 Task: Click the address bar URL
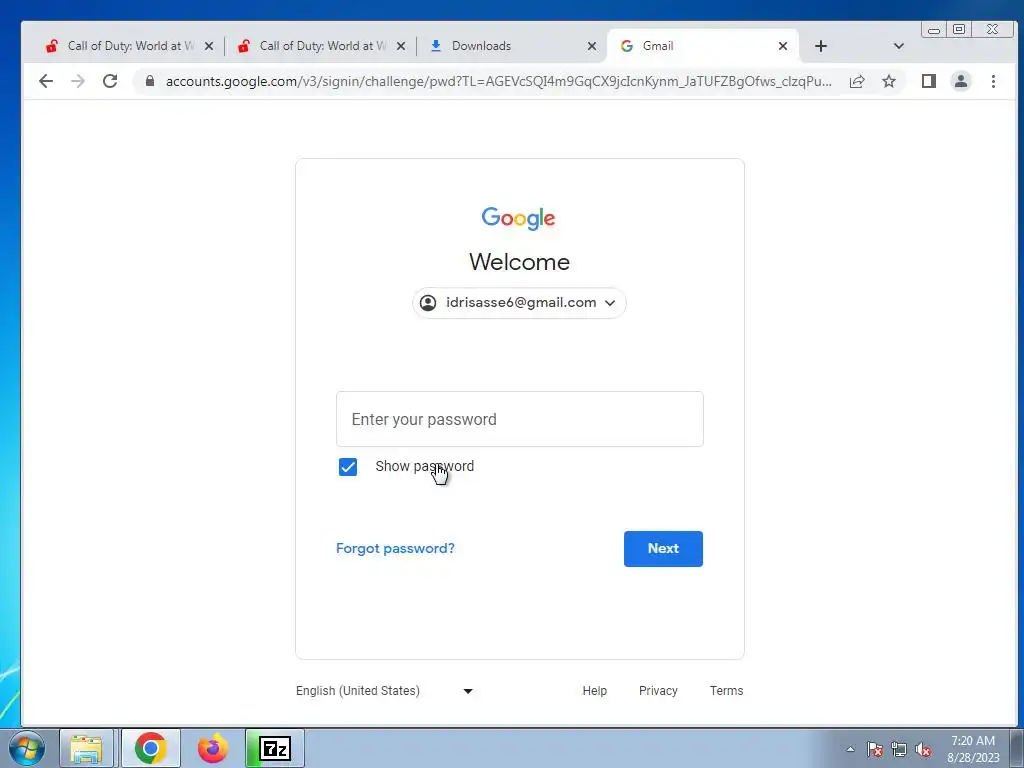pyautogui.click(x=498, y=81)
